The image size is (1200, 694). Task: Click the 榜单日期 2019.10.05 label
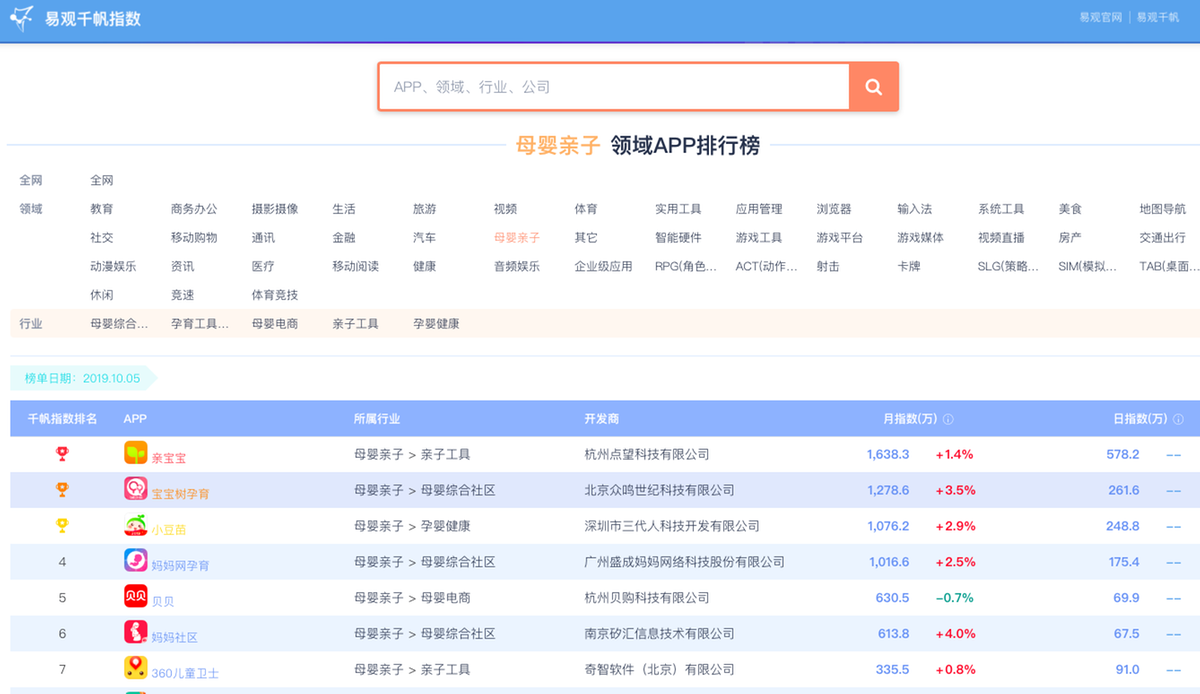click(x=82, y=379)
